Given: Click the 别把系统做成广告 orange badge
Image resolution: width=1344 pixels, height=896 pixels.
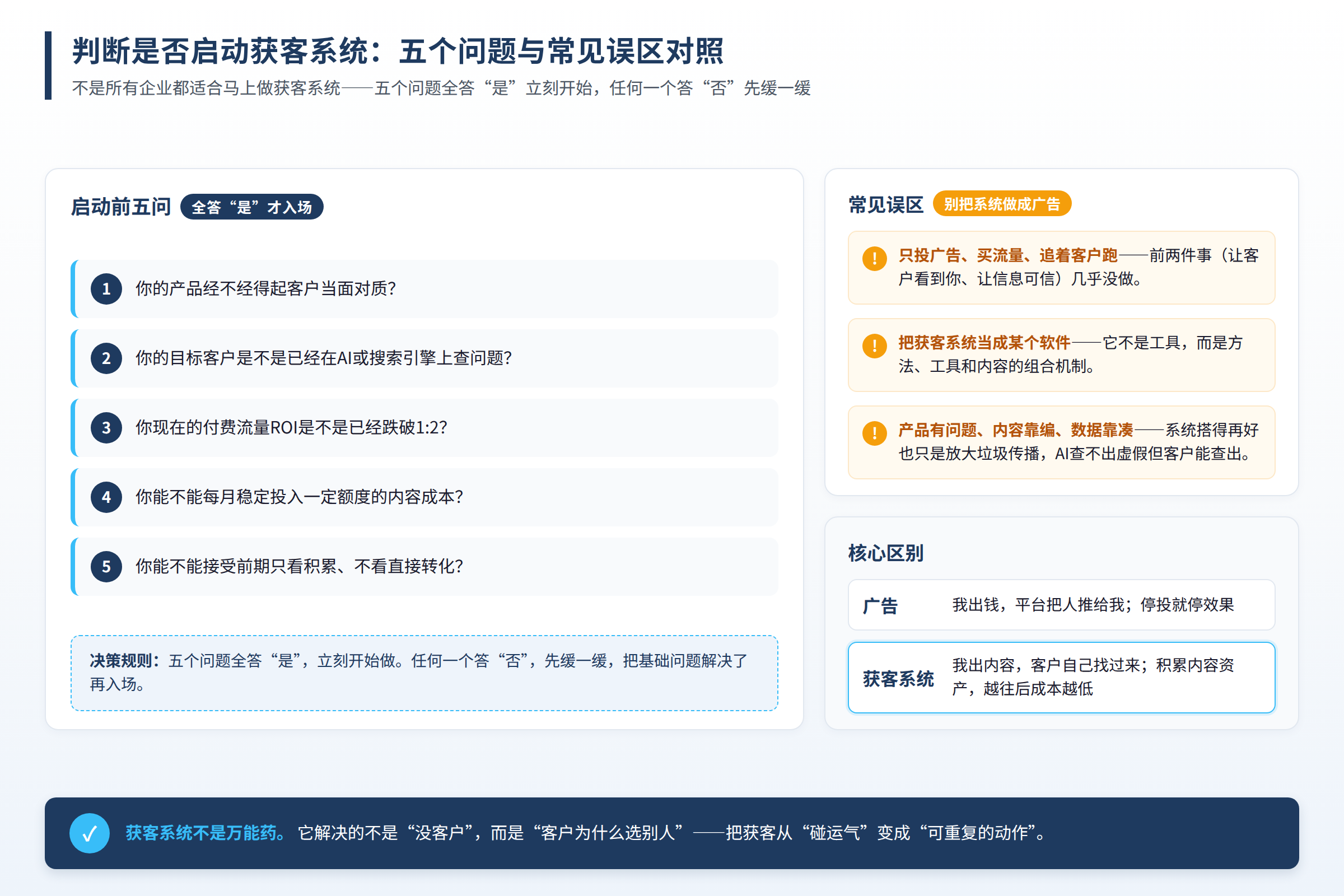Looking at the screenshot, I should click(x=1002, y=204).
